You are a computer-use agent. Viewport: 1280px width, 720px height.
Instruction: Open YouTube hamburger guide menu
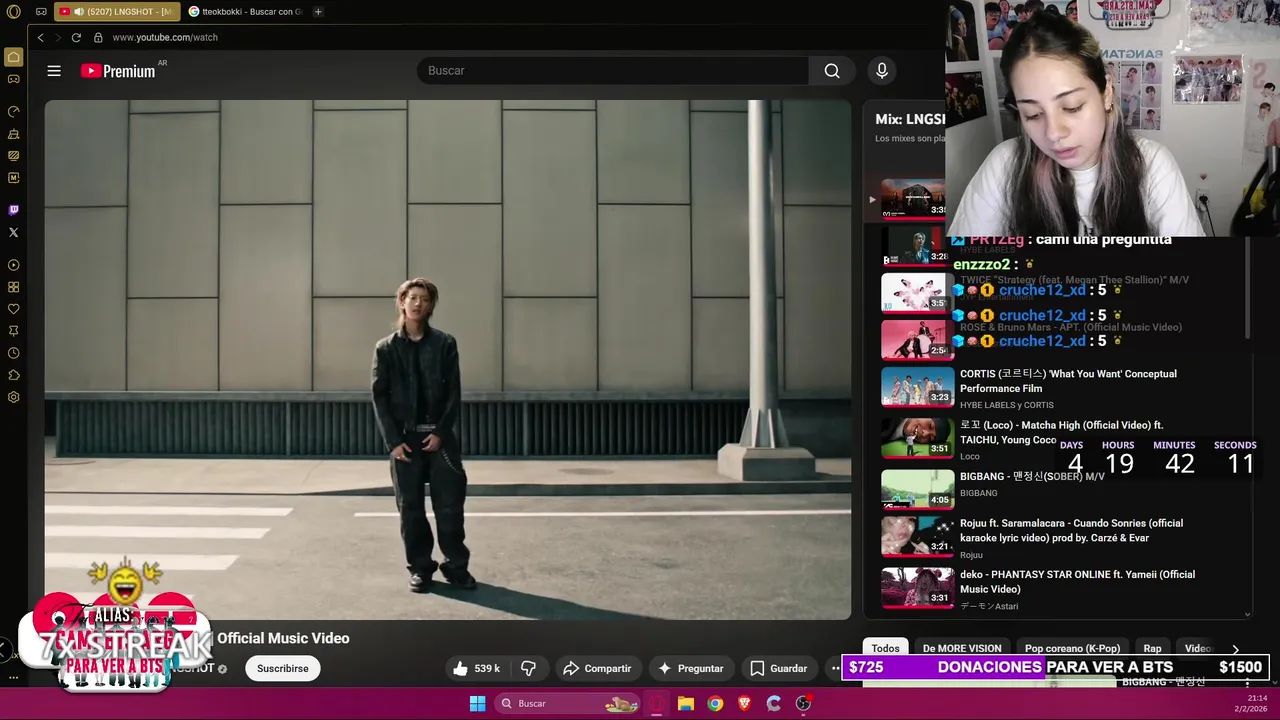(54, 71)
